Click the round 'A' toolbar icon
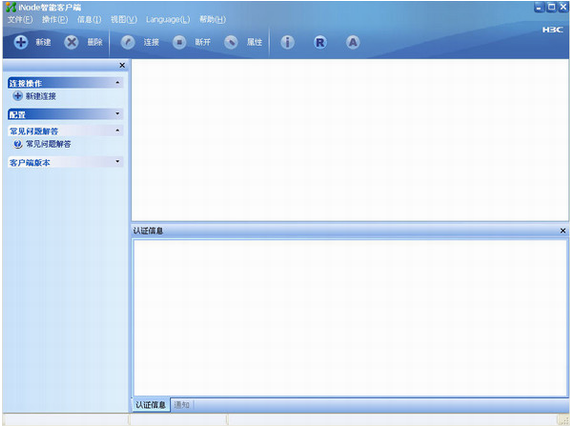 (353, 42)
